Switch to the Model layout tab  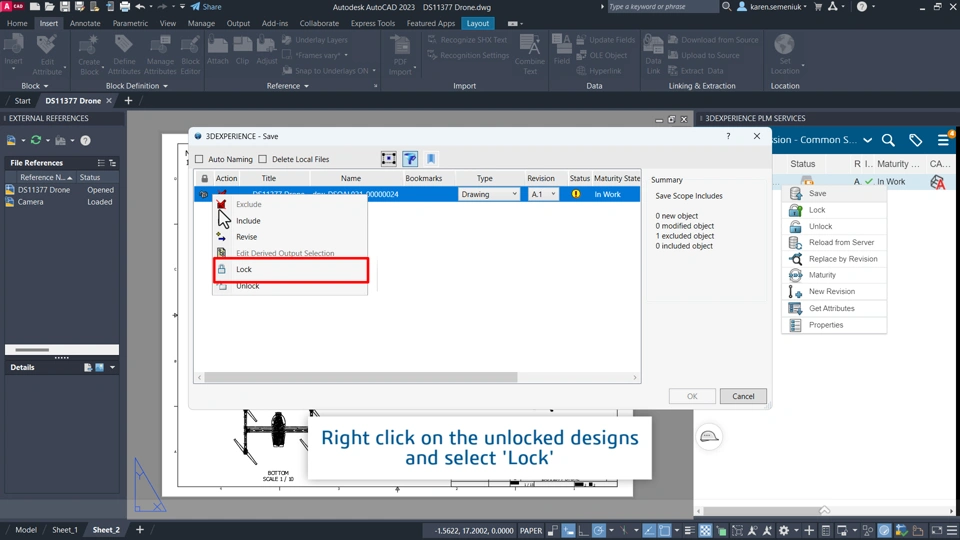pos(26,530)
